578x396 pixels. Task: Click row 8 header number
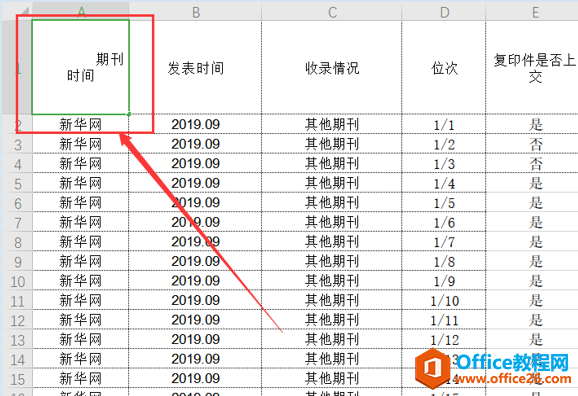pos(18,242)
